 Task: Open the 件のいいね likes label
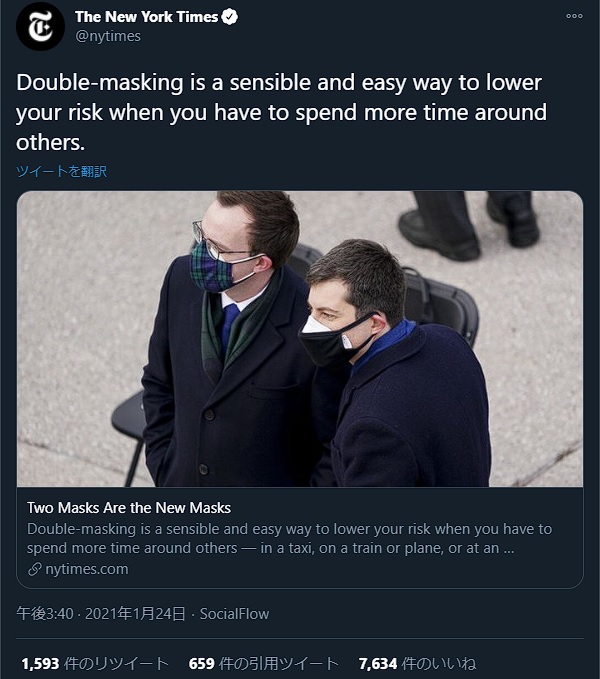[x=439, y=663]
